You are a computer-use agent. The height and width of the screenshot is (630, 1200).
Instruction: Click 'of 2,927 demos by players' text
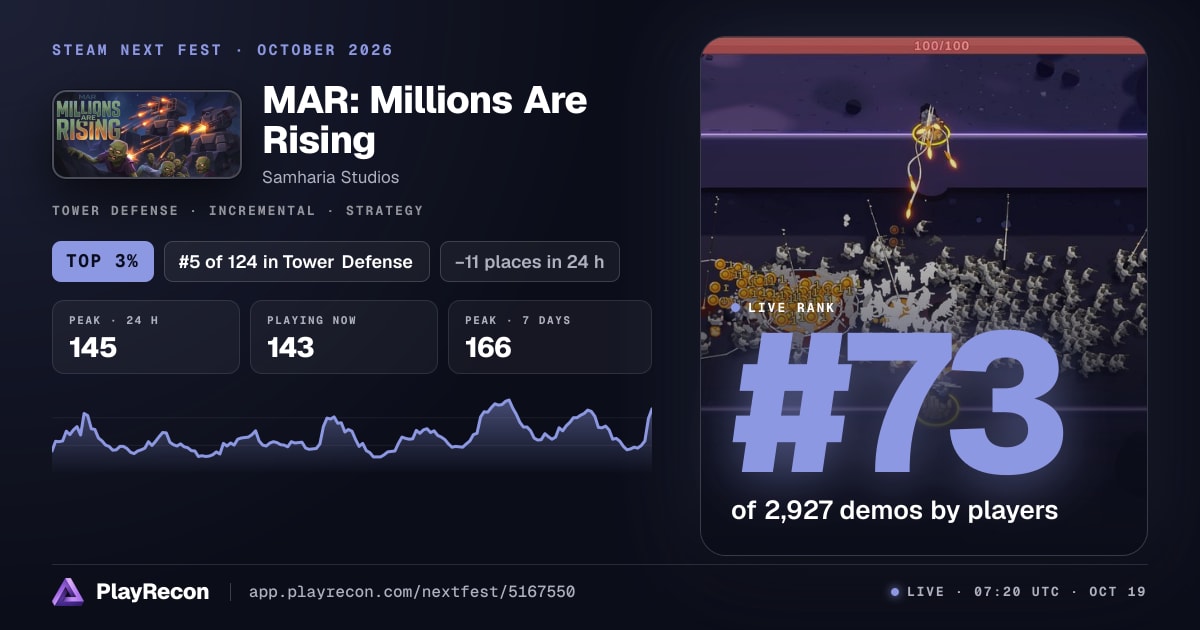click(895, 510)
